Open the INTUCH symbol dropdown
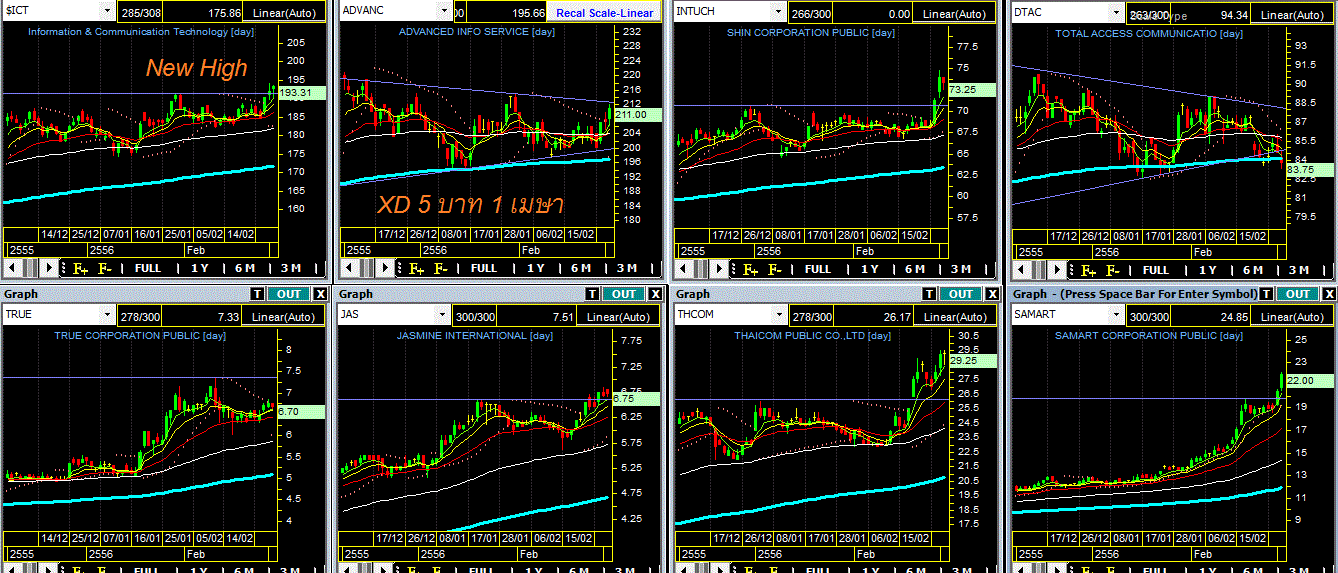Screen dimensions: 1338x573 point(777,11)
